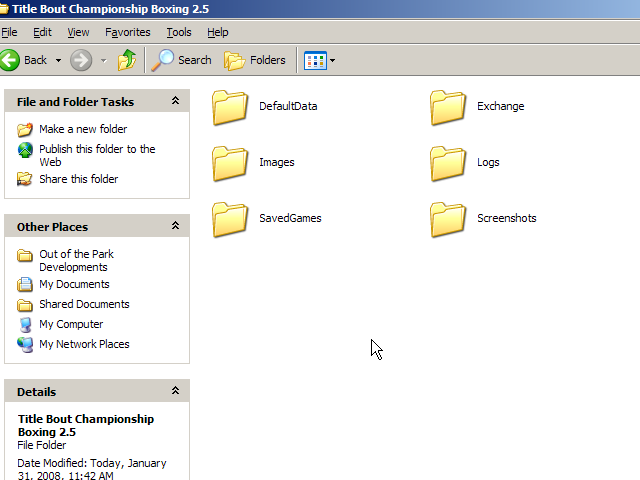Click the Logs folder name
Screen dimensions: 640x480
pyautogui.click(x=488, y=162)
